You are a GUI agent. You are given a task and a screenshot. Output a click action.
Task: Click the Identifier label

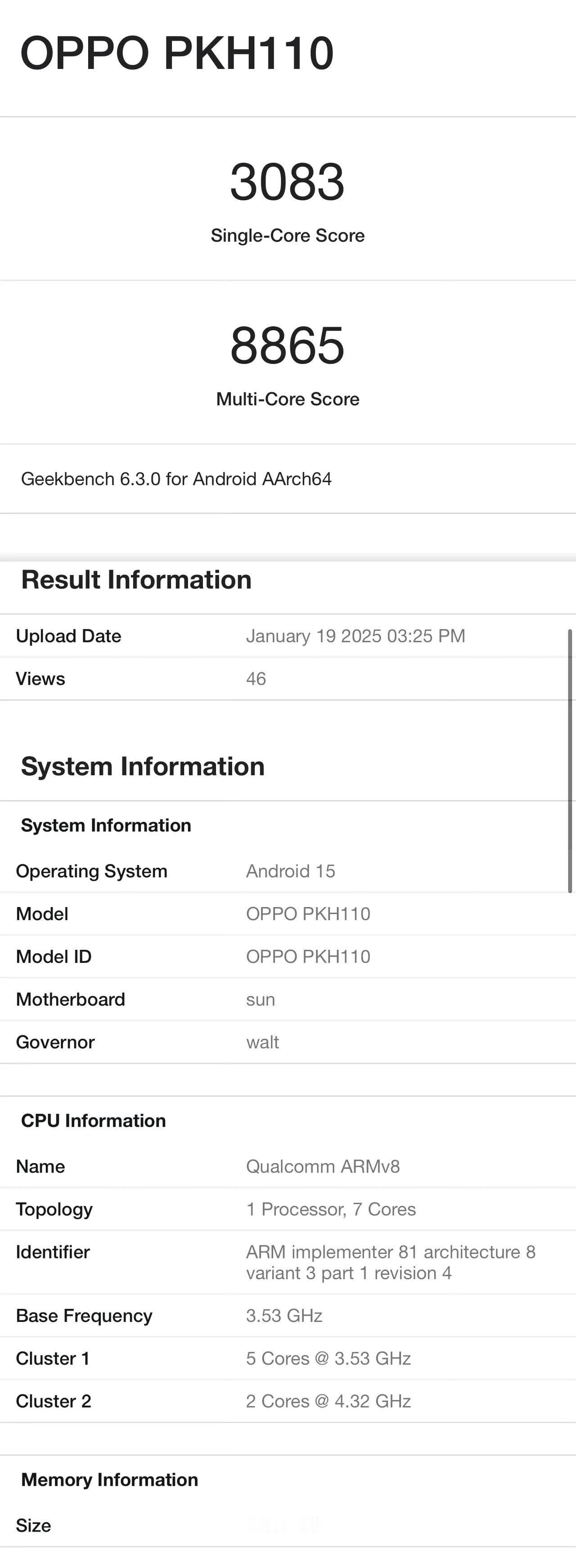(x=53, y=1252)
